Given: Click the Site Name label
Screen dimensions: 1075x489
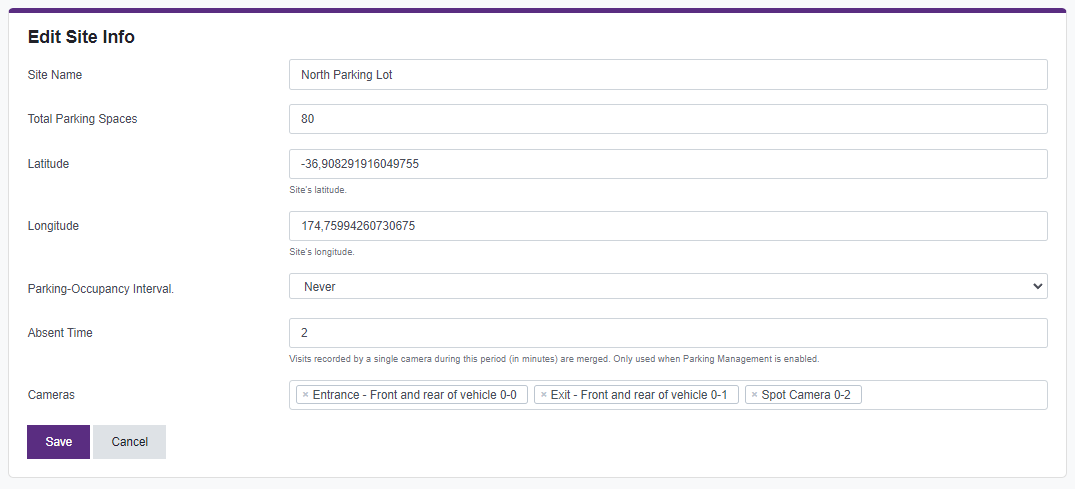Looking at the screenshot, I should 55,75.
